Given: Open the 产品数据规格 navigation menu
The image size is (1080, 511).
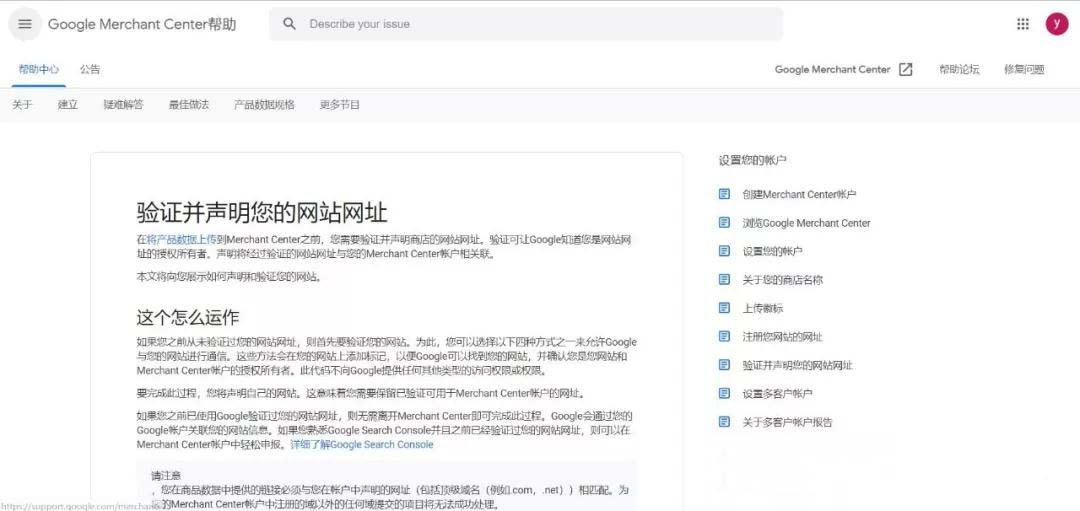Looking at the screenshot, I should [264, 105].
